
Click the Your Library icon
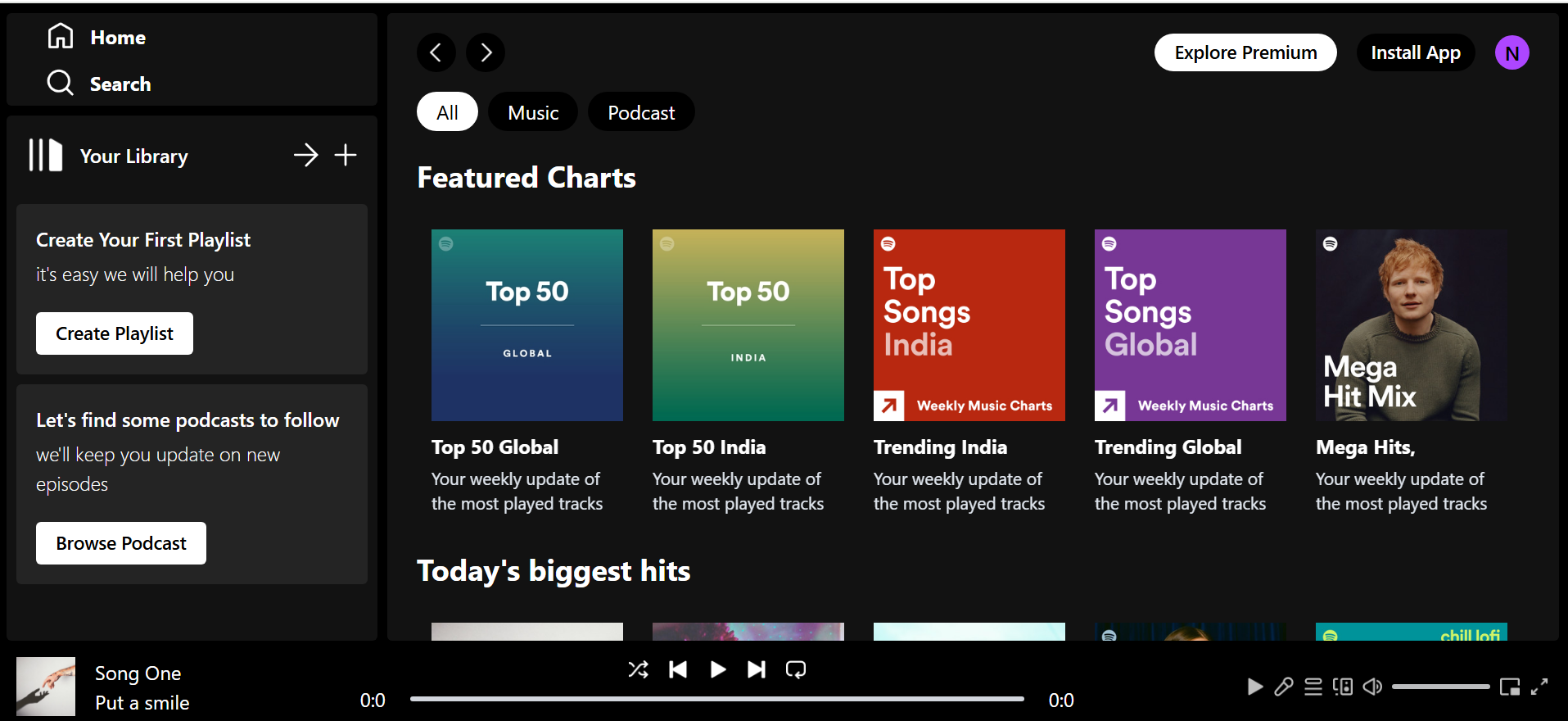tap(46, 155)
